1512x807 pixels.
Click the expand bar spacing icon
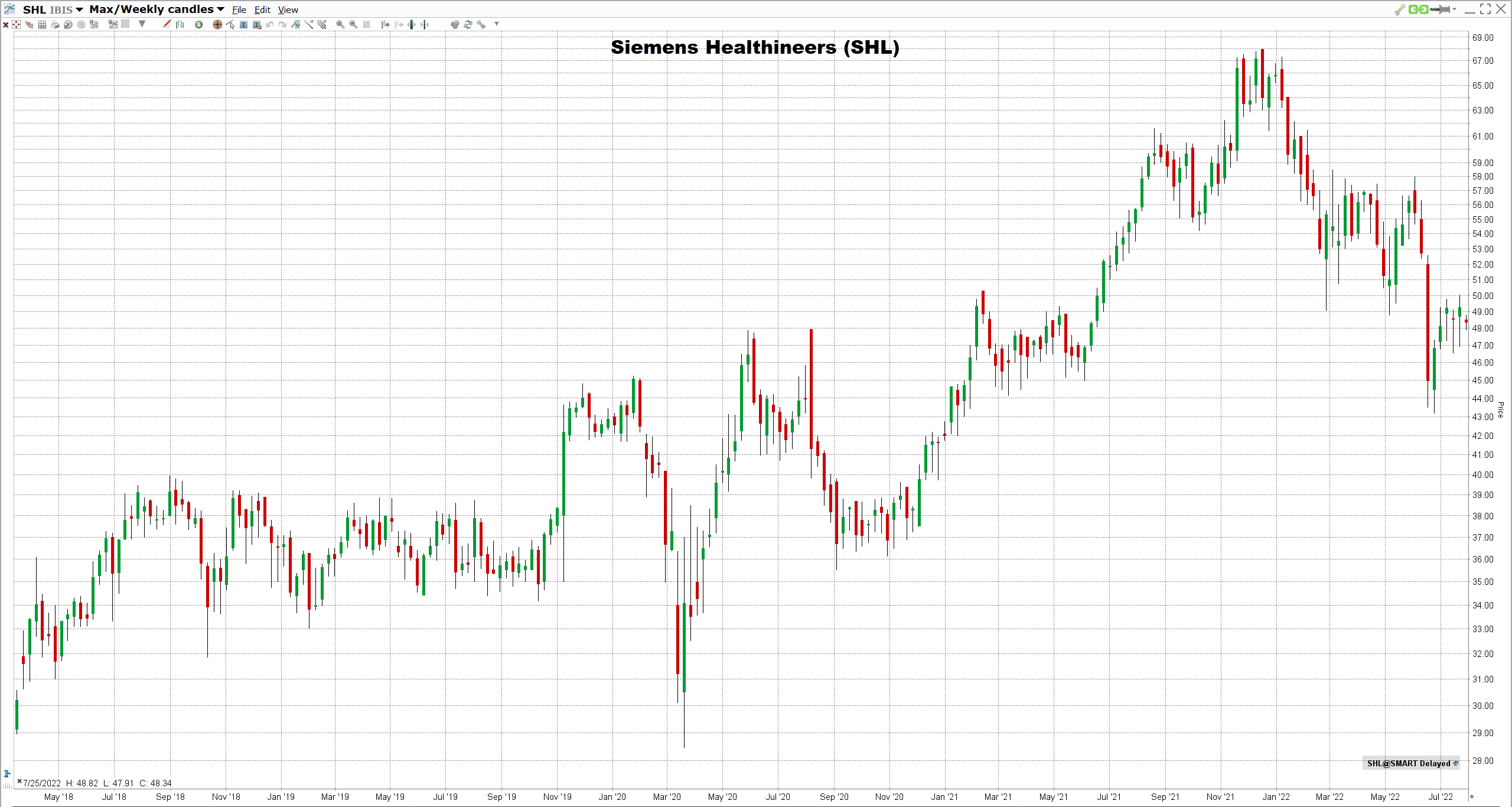click(412, 25)
